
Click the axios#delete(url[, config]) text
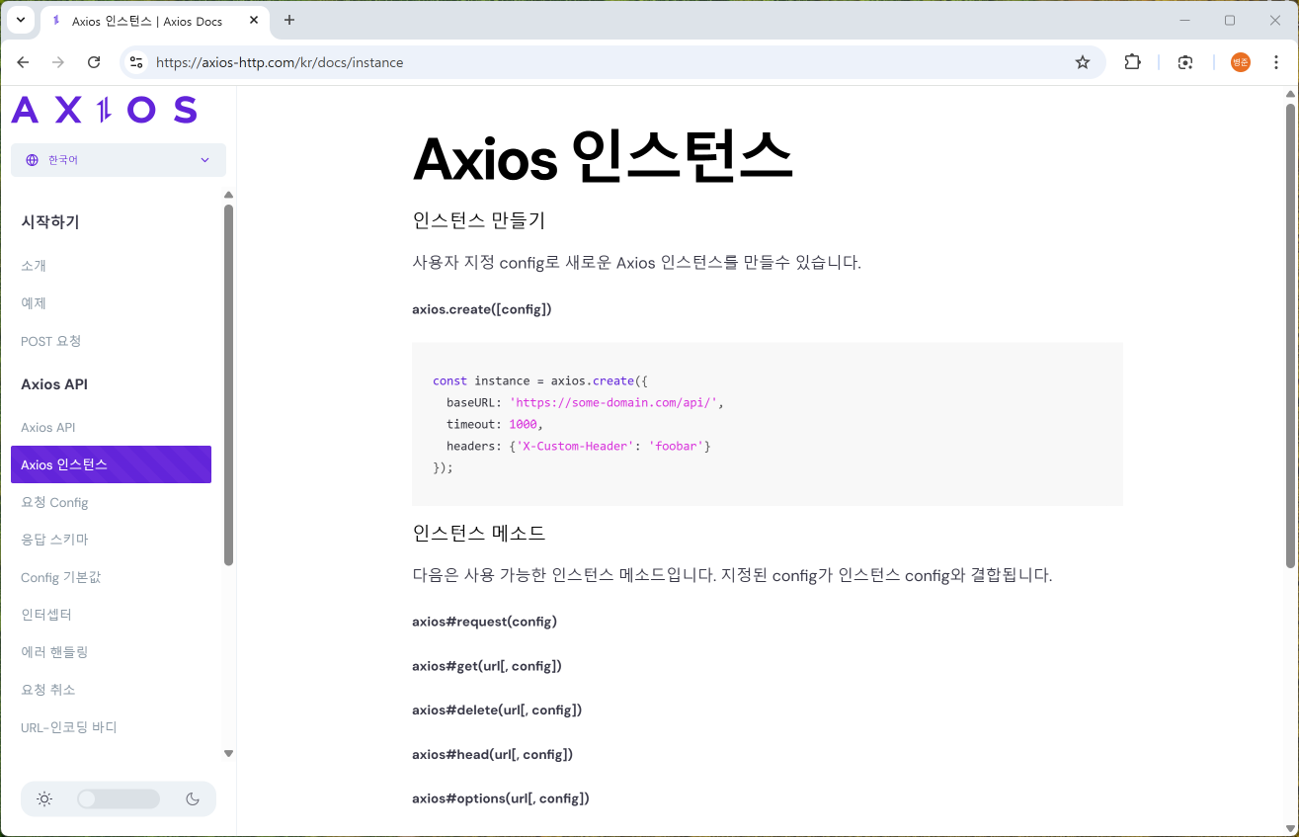497,710
